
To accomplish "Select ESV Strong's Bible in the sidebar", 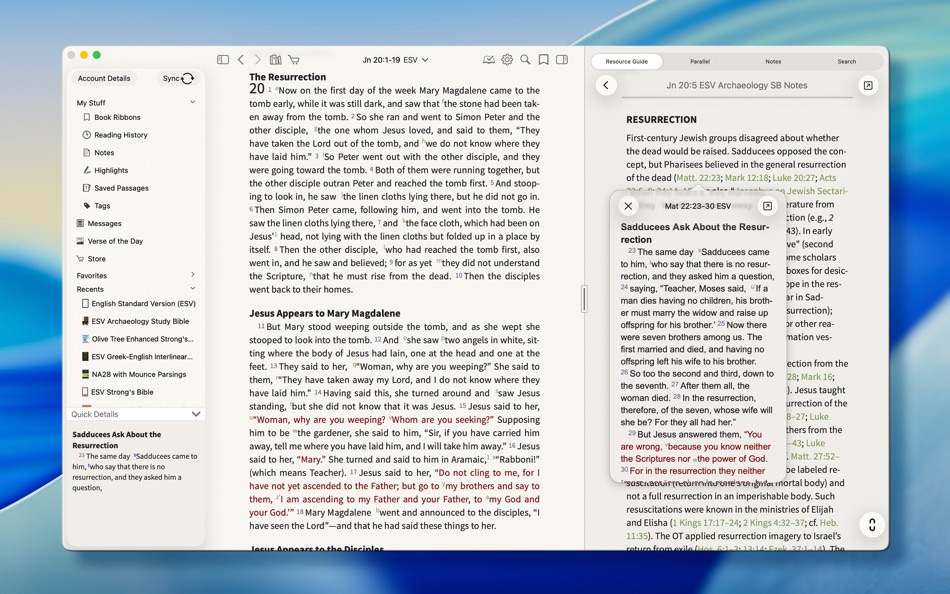I will pos(122,392).
